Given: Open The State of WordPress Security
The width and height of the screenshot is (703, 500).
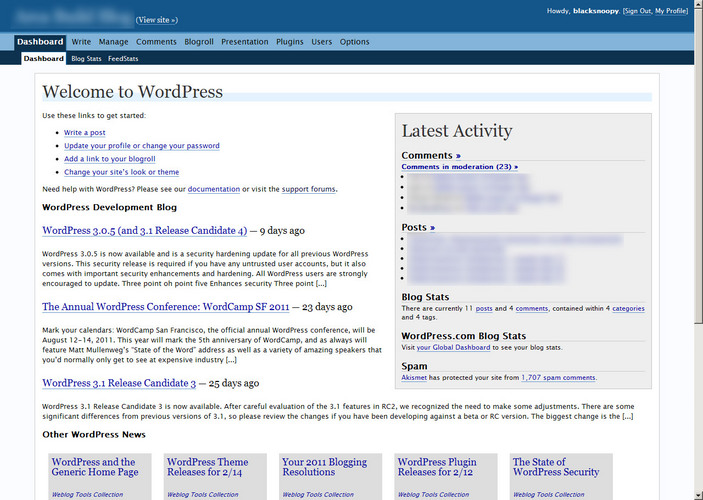Looking at the screenshot, I should (x=556, y=467).
